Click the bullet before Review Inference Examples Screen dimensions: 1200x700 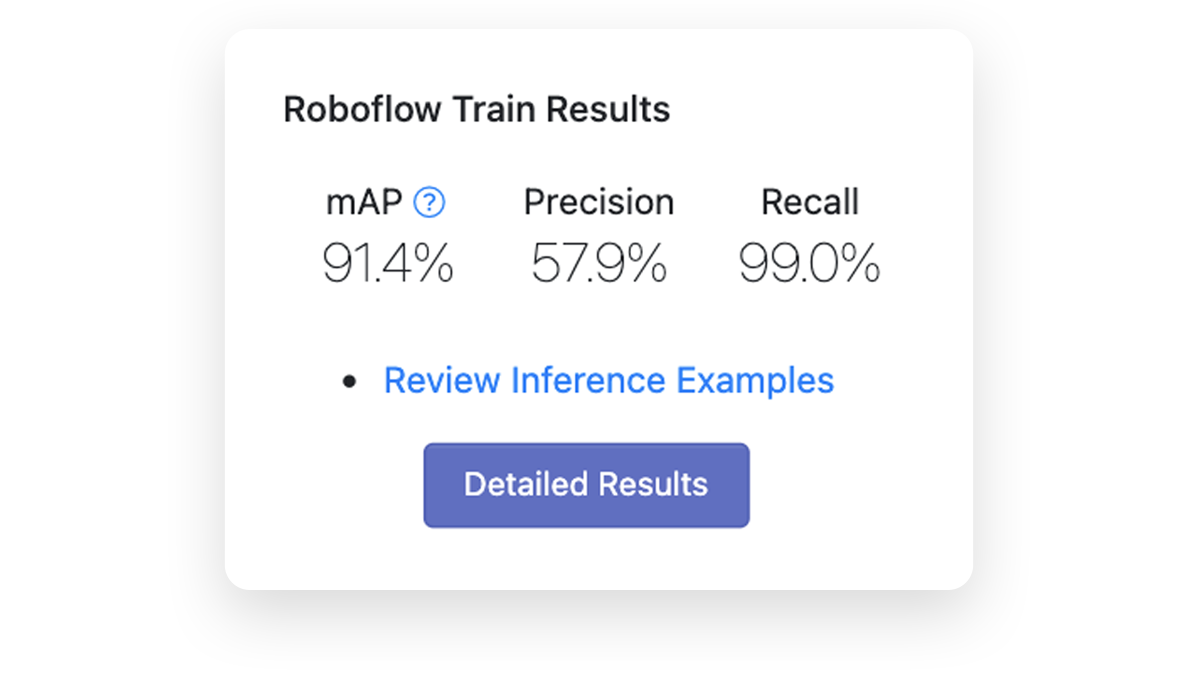point(348,382)
